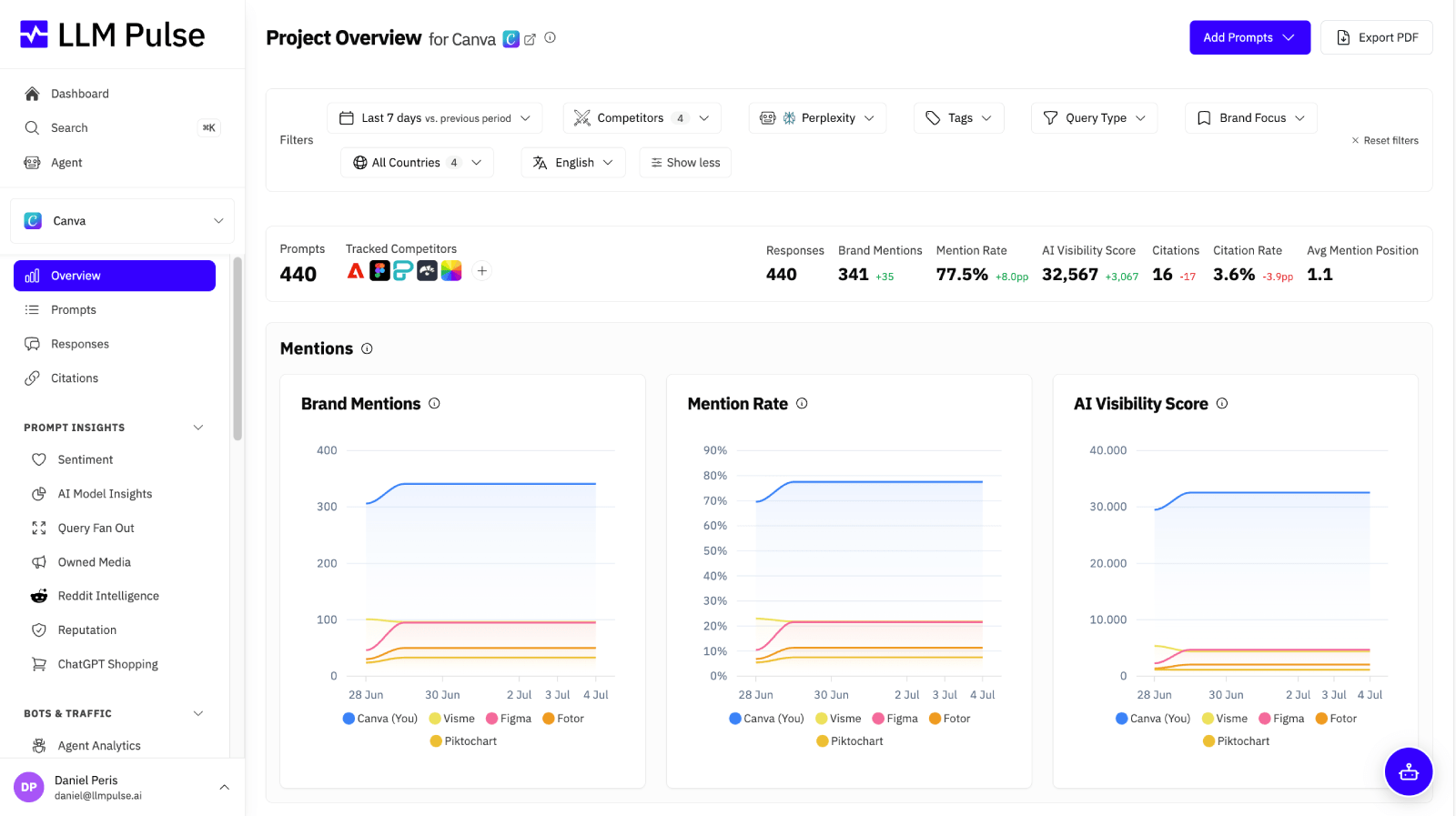Viewport: 1456px width, 816px height.
Task: Click Reset filters link
Action: click(x=1385, y=140)
